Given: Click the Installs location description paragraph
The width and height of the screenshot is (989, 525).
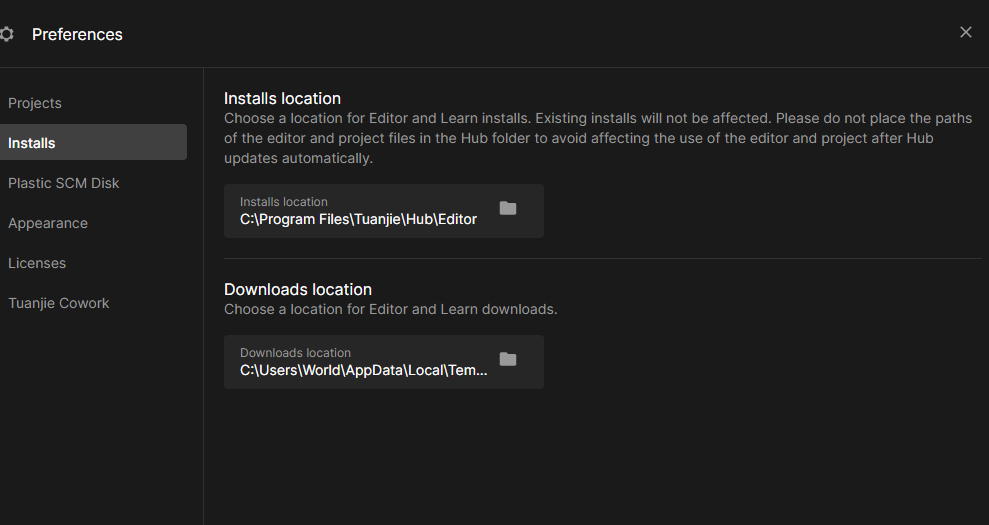Looking at the screenshot, I should tap(598, 138).
